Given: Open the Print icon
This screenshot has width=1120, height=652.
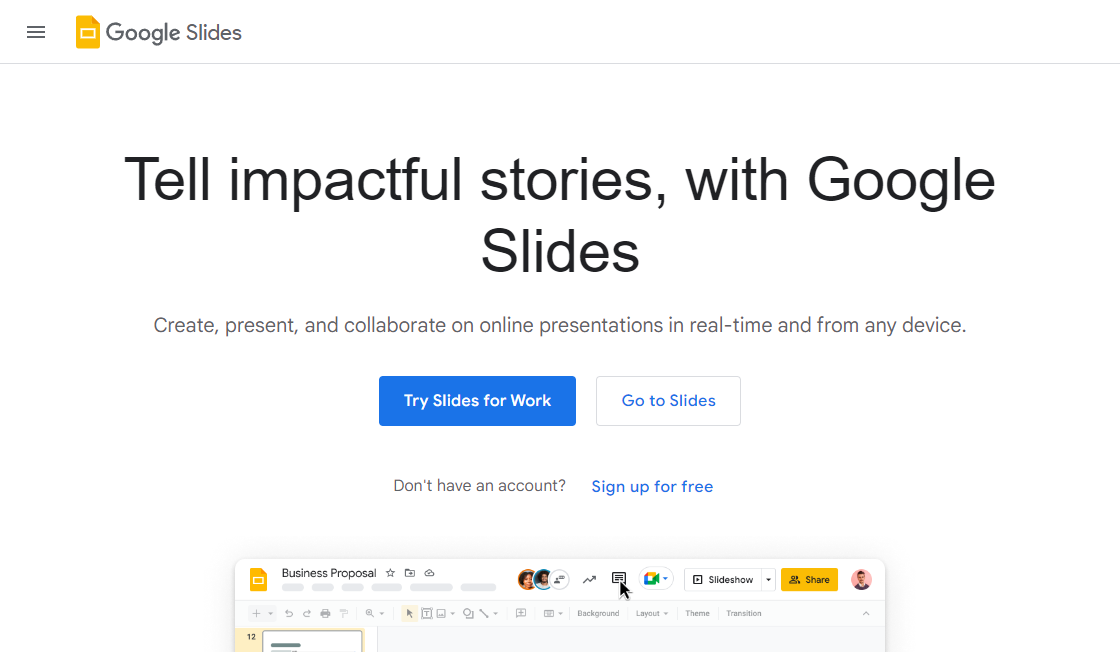Looking at the screenshot, I should tap(326, 612).
